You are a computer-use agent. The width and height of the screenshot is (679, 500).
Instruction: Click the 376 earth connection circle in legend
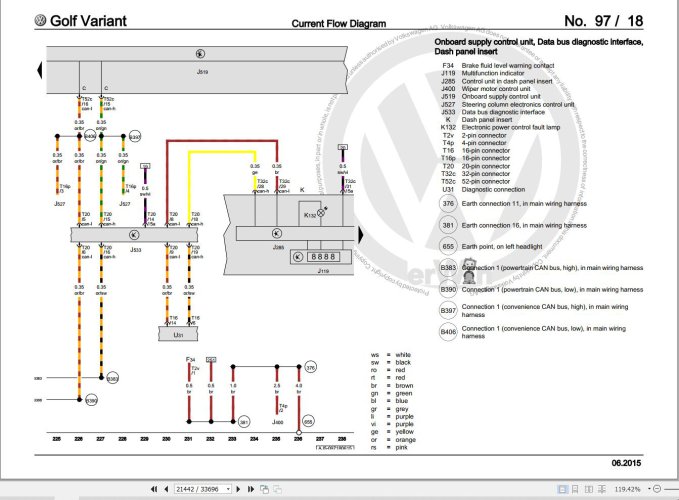(448, 203)
